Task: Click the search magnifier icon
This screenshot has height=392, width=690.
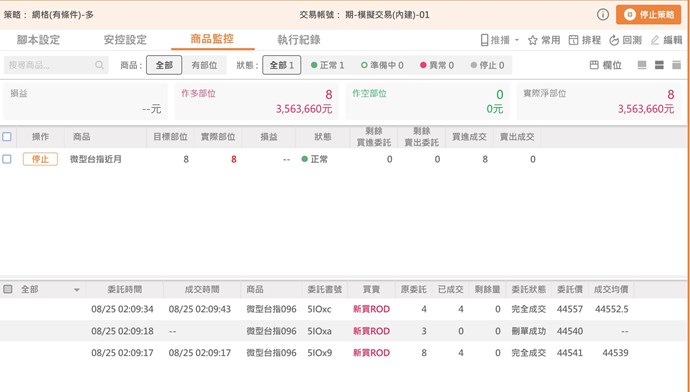Action: pyautogui.click(x=99, y=65)
